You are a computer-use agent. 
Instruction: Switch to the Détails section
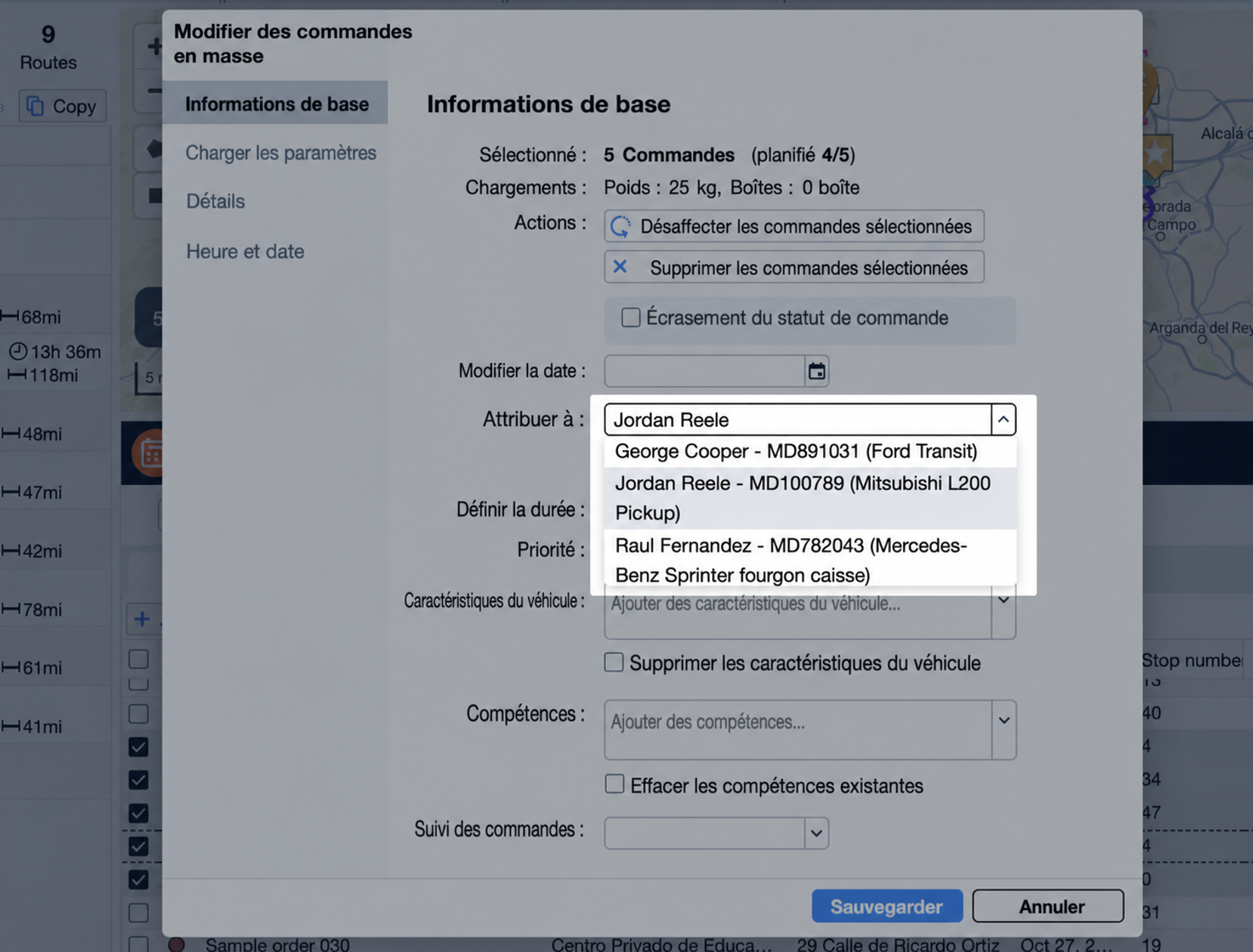click(215, 201)
